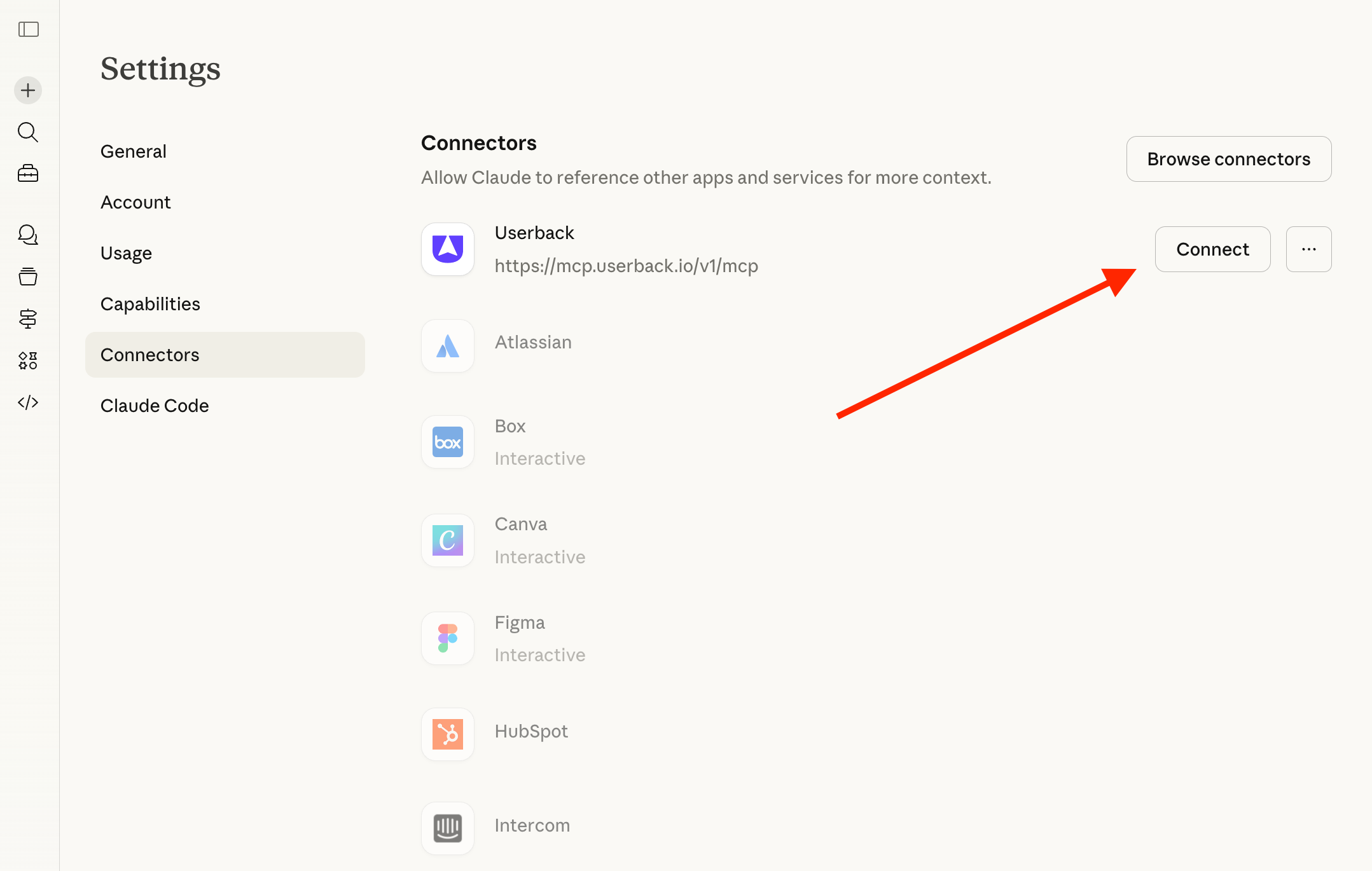Select the Capabilities section
Viewport: 1372px width, 871px height.
[x=150, y=304]
